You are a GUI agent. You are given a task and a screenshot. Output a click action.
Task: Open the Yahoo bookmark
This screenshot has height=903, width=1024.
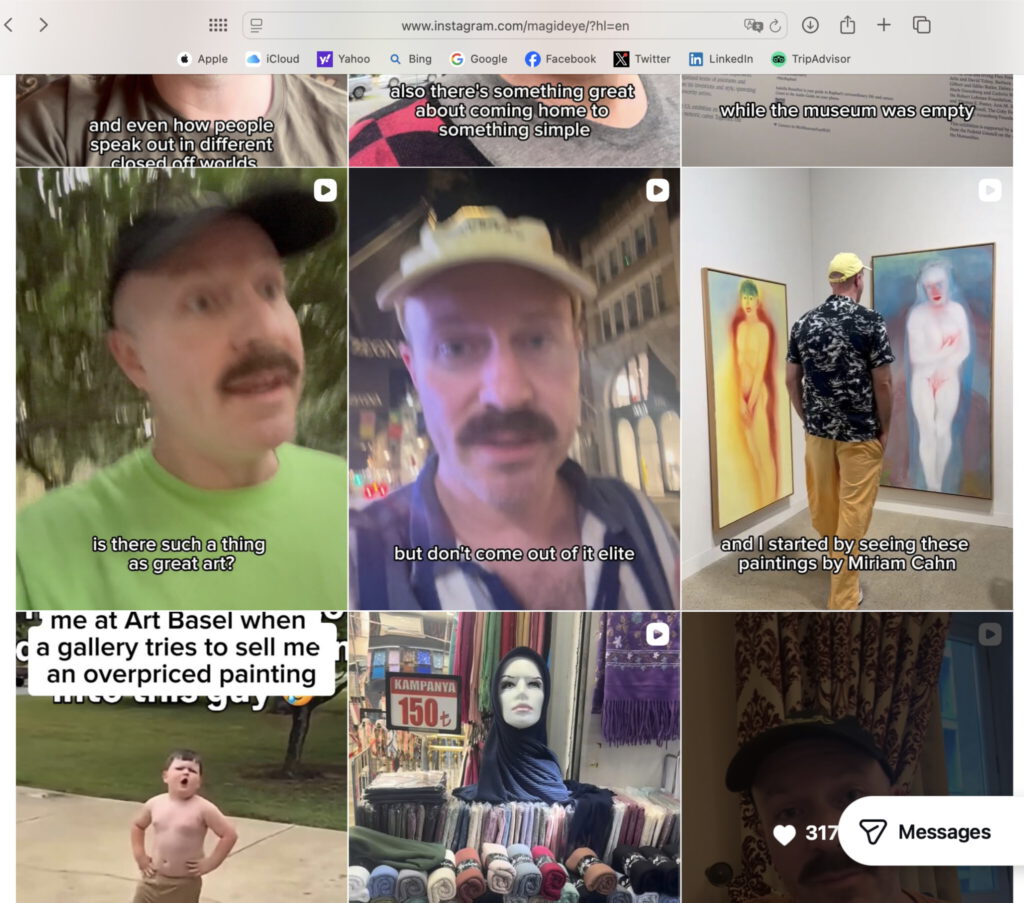point(344,59)
